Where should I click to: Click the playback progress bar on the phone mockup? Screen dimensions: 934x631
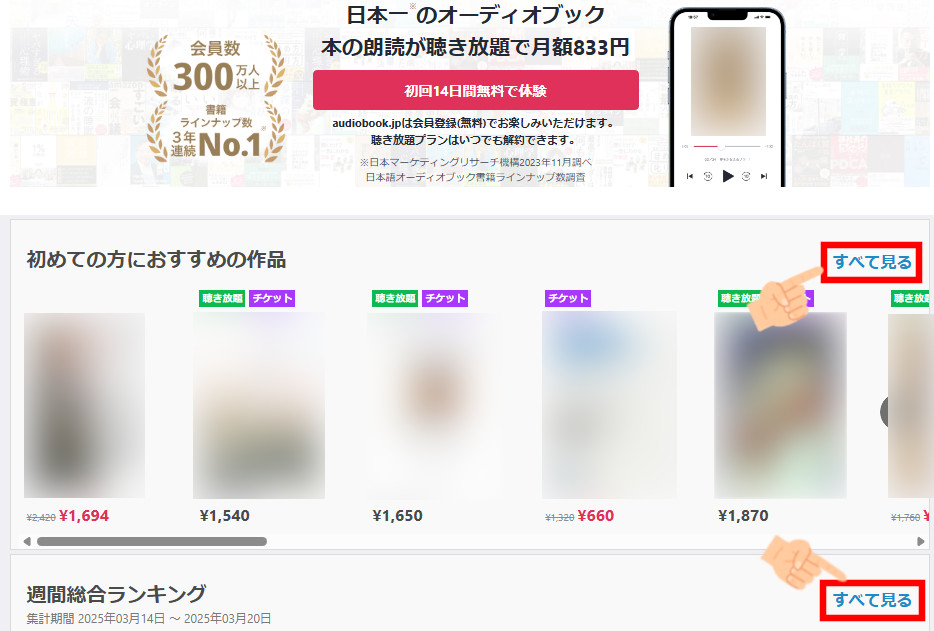(727, 146)
